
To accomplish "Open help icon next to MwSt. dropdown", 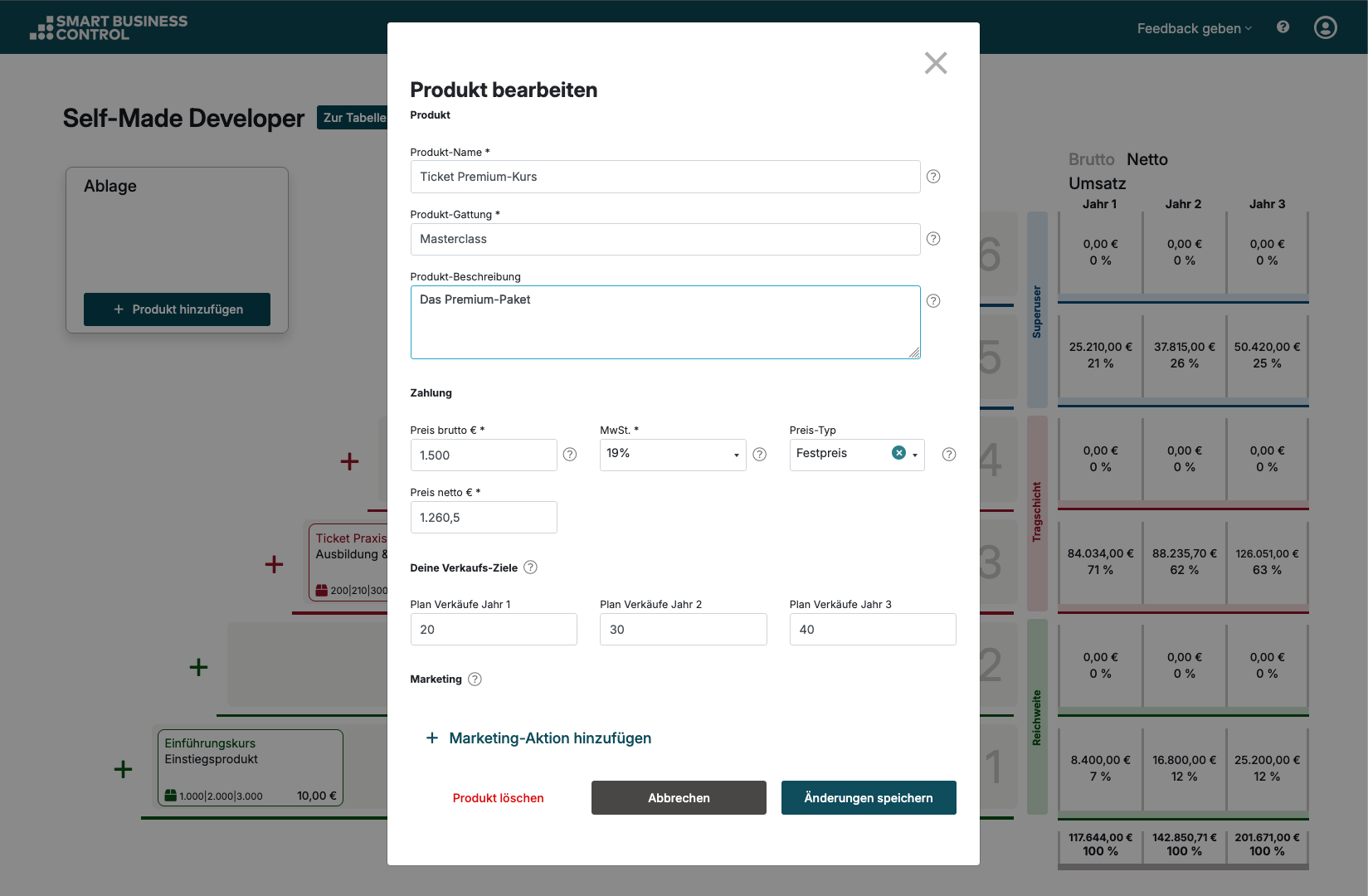I will pyautogui.click(x=759, y=455).
